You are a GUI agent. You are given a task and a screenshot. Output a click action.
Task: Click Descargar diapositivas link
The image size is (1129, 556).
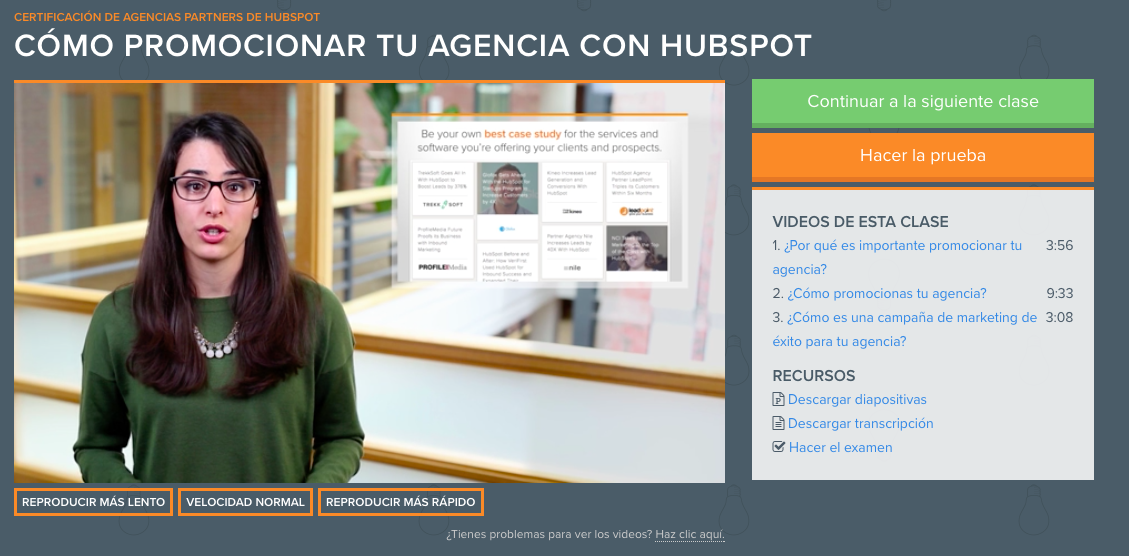857,399
